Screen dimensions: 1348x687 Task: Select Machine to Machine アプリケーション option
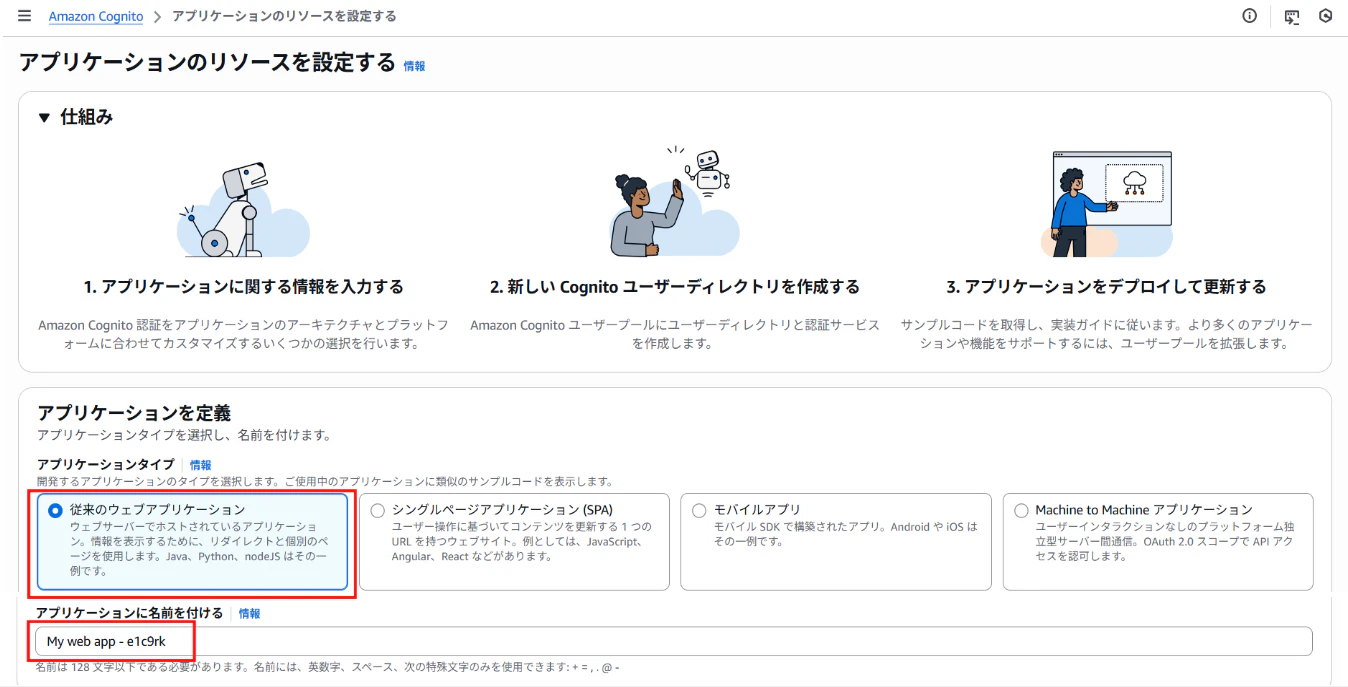(x=1021, y=510)
